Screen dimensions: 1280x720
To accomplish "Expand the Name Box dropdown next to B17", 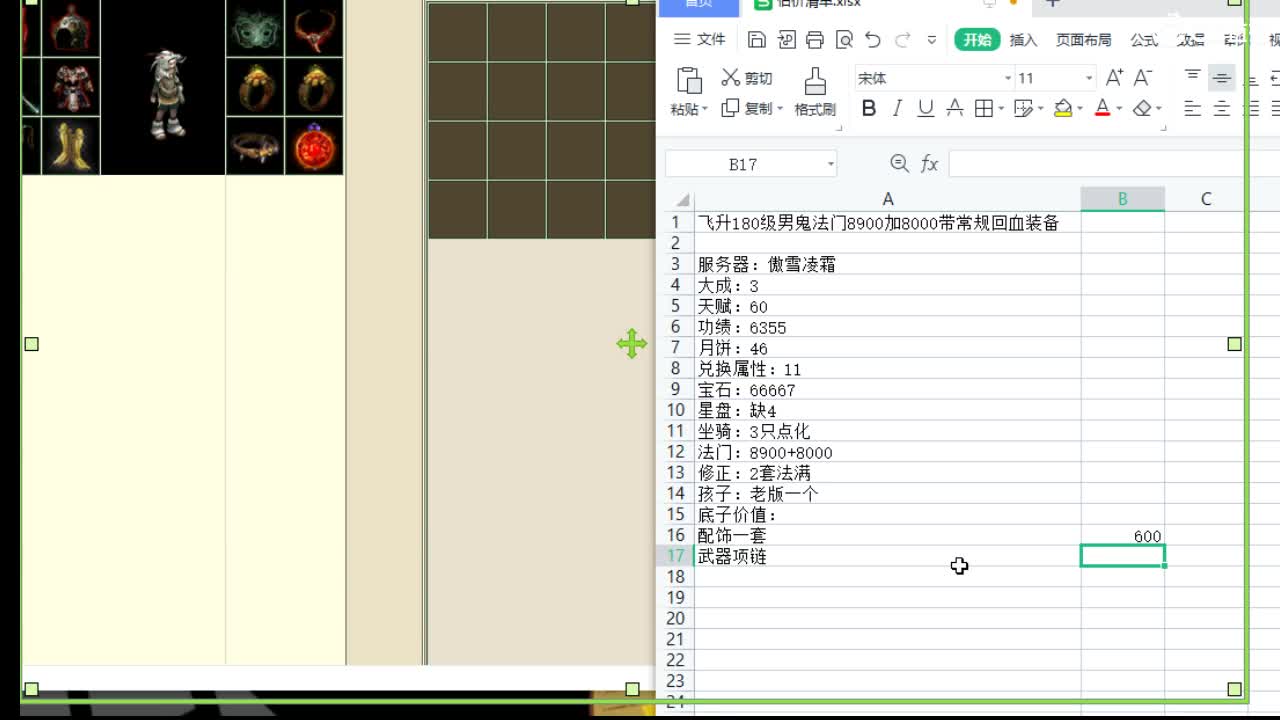I will 830,164.
